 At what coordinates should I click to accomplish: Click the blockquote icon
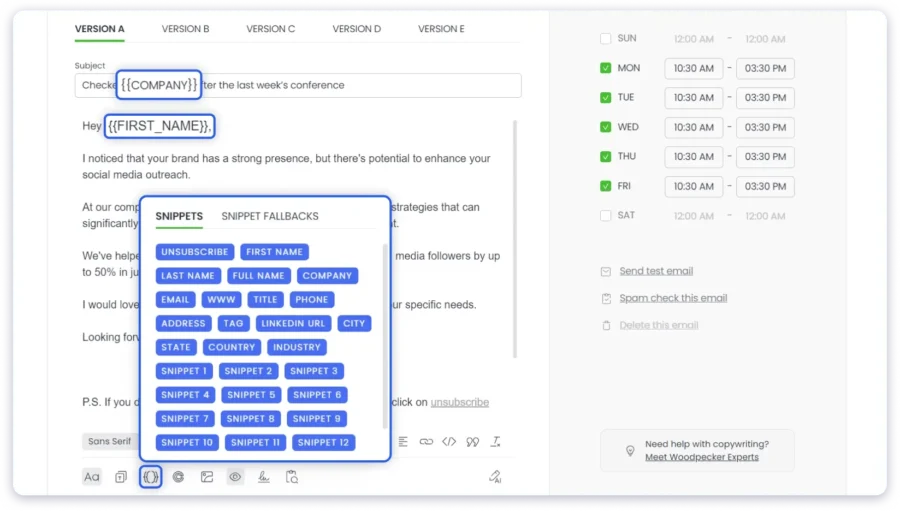click(x=472, y=441)
